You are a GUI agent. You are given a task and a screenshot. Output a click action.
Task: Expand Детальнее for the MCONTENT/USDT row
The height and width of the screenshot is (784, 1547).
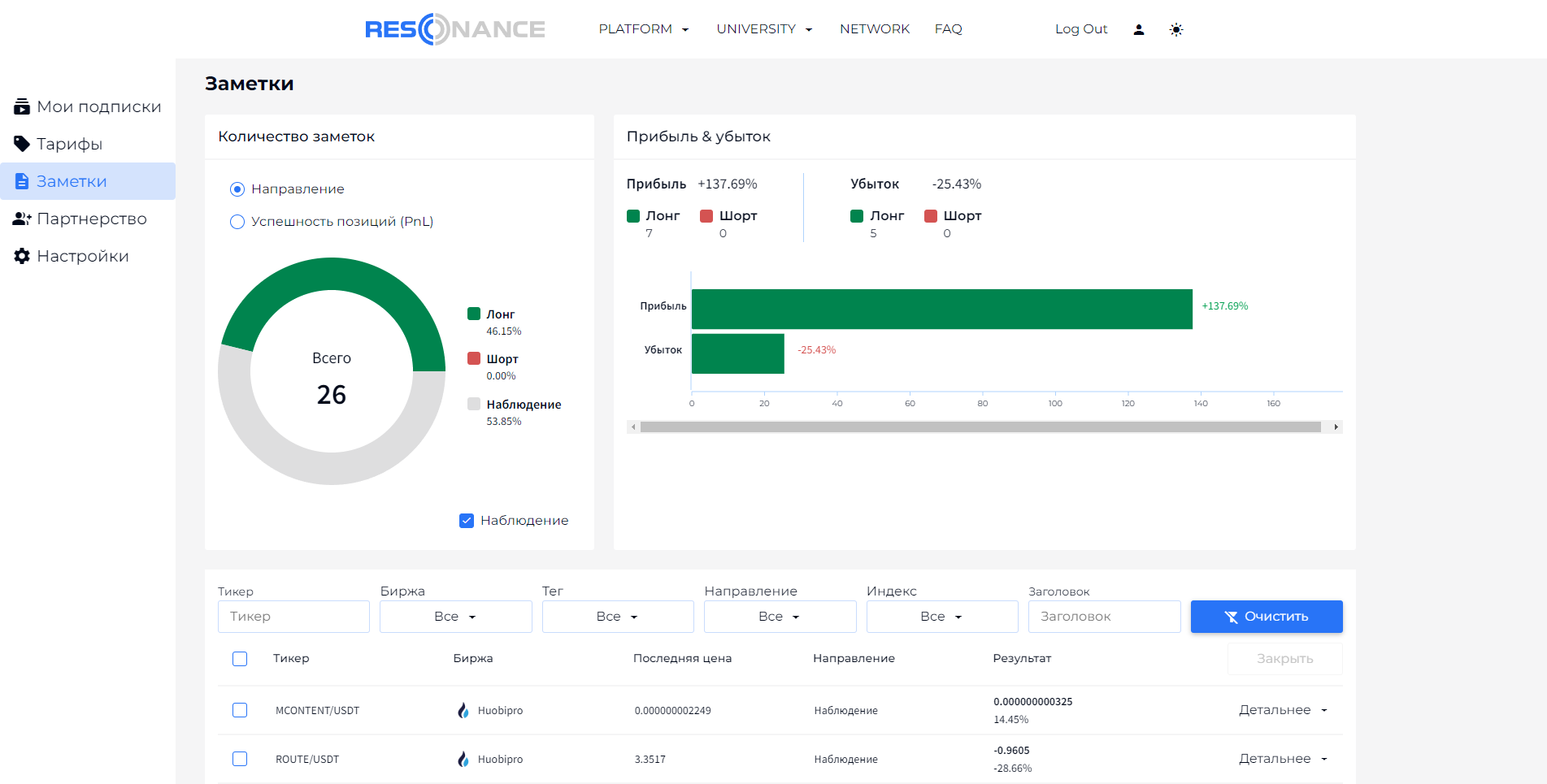coord(1283,710)
